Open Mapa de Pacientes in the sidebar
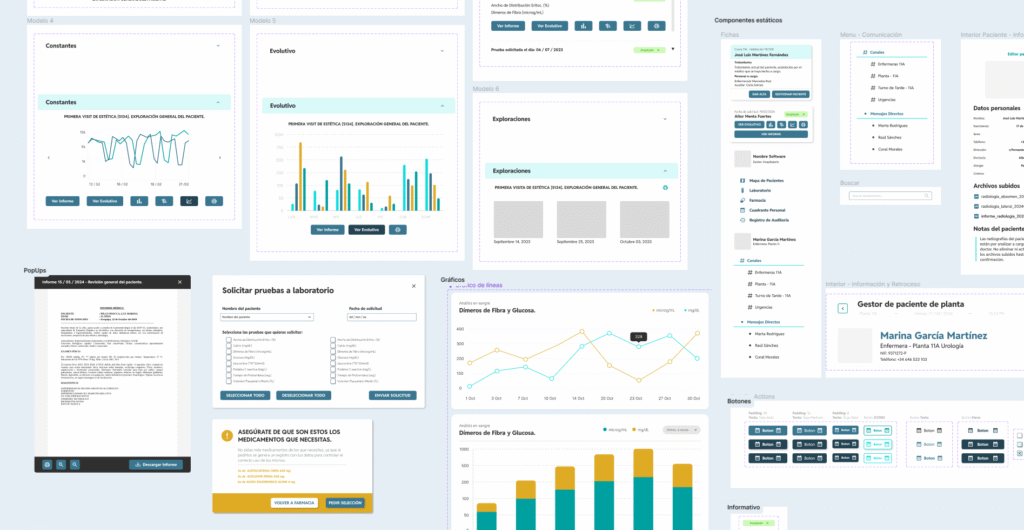The height and width of the screenshot is (530, 1024). click(763, 180)
